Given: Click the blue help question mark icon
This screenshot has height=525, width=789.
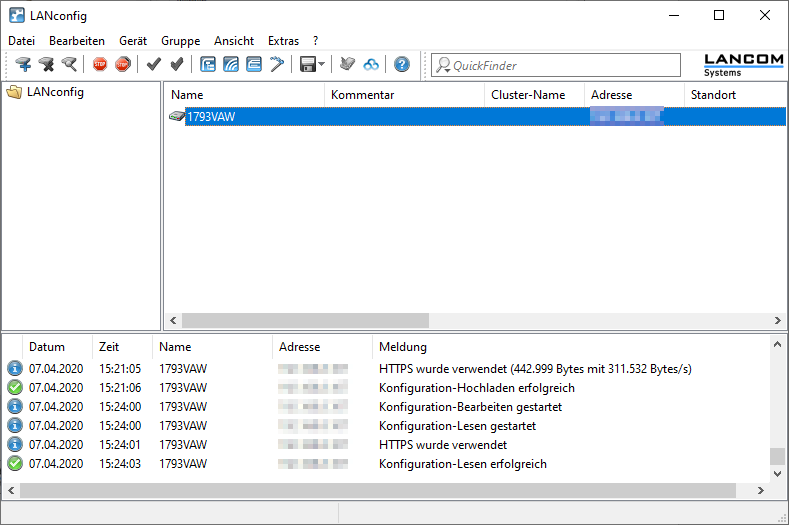Looking at the screenshot, I should click(x=402, y=64).
